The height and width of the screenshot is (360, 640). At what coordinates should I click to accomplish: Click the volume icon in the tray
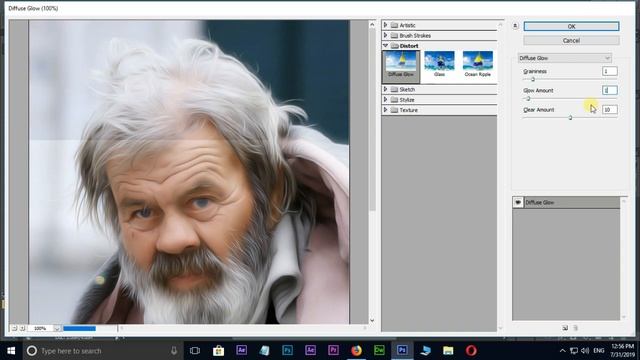click(x=585, y=351)
